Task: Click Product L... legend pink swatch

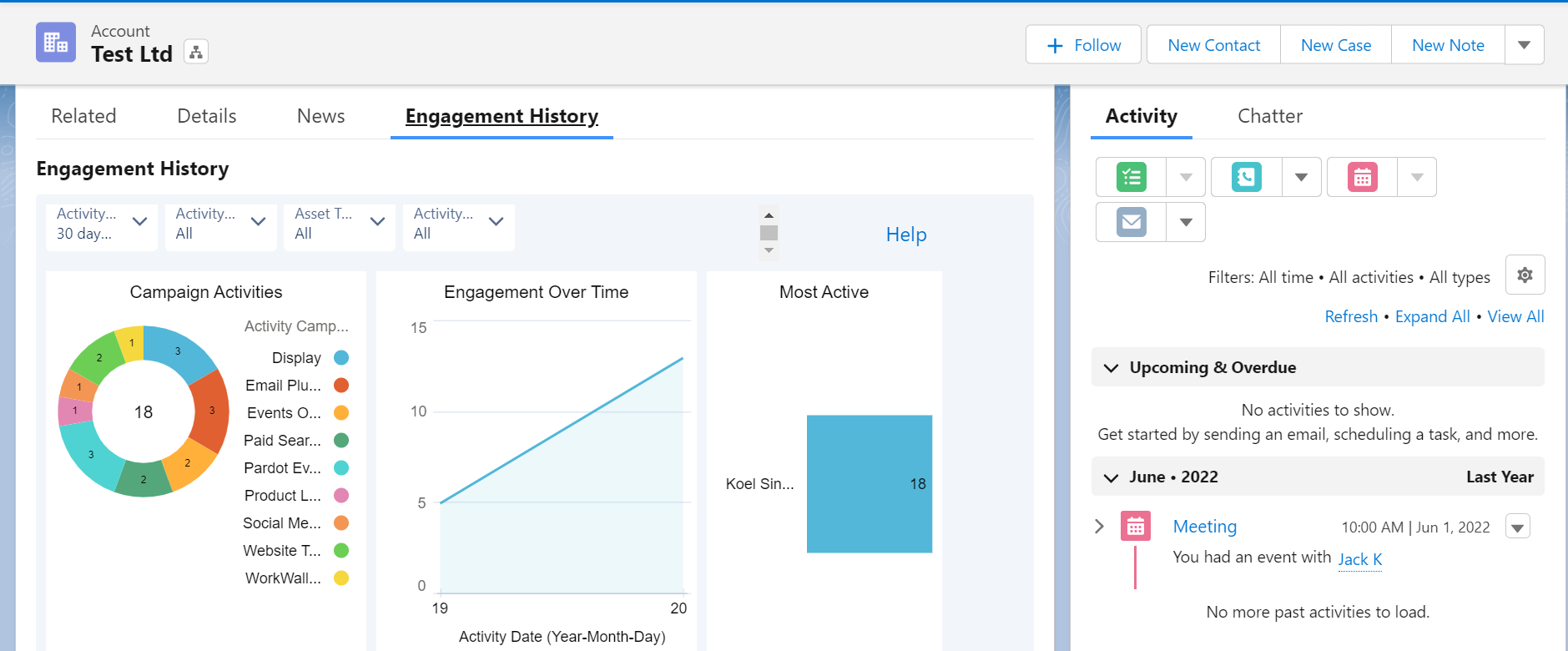Action: pos(341,496)
